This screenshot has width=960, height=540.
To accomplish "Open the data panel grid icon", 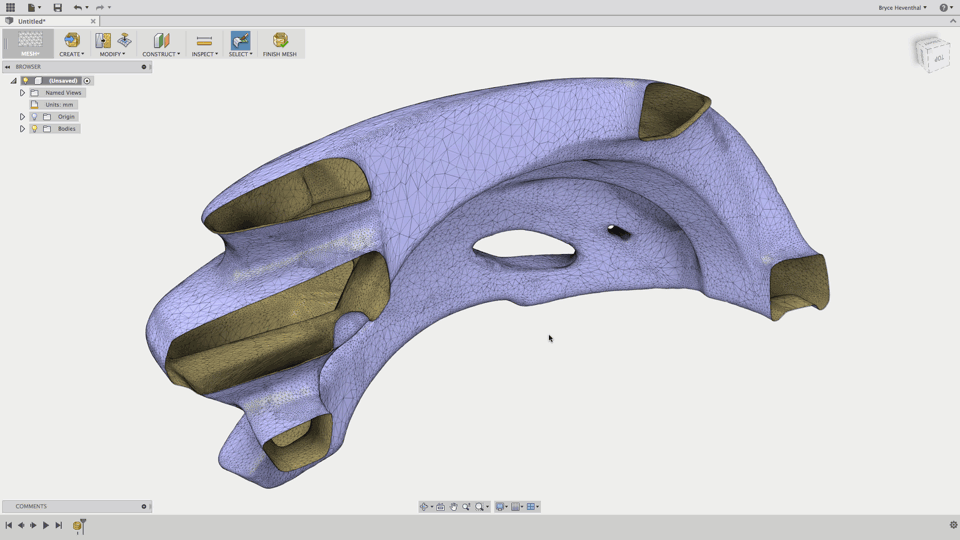I will (x=10, y=7).
